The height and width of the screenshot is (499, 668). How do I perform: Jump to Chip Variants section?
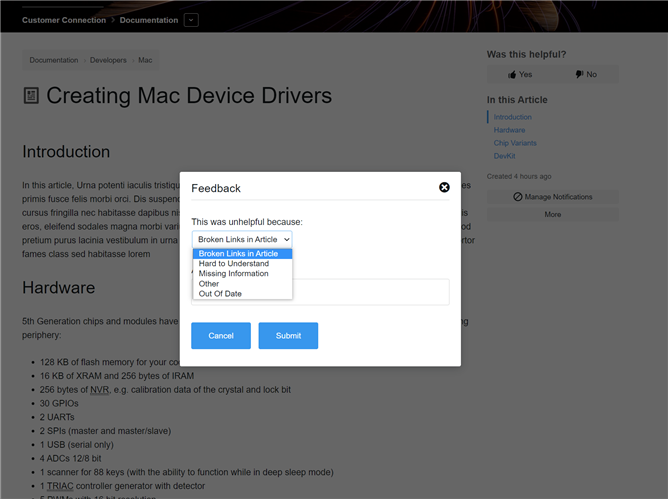[515, 143]
